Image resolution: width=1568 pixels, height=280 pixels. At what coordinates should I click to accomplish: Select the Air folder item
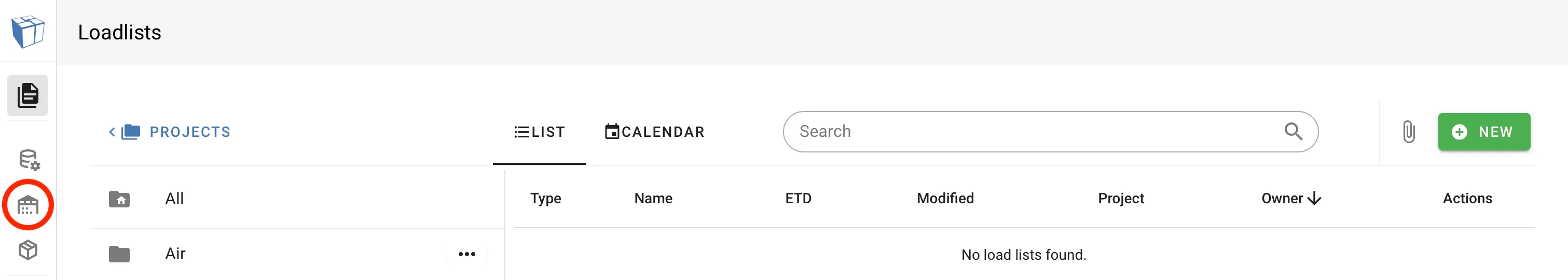tap(175, 254)
